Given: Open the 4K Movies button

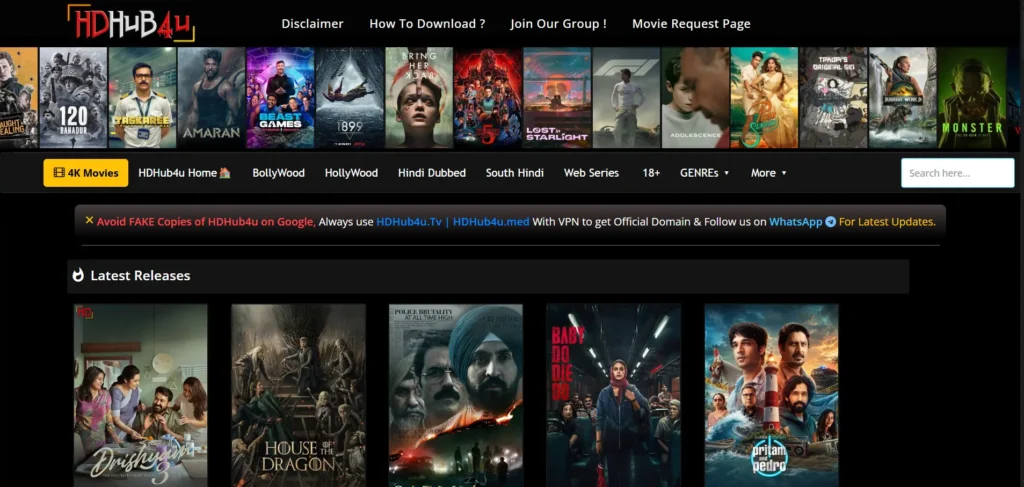Looking at the screenshot, I should tap(86, 173).
